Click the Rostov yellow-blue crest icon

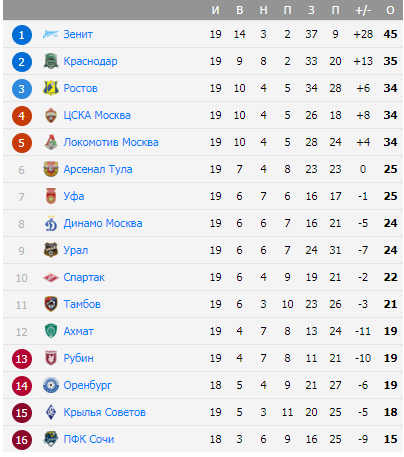[51, 88]
